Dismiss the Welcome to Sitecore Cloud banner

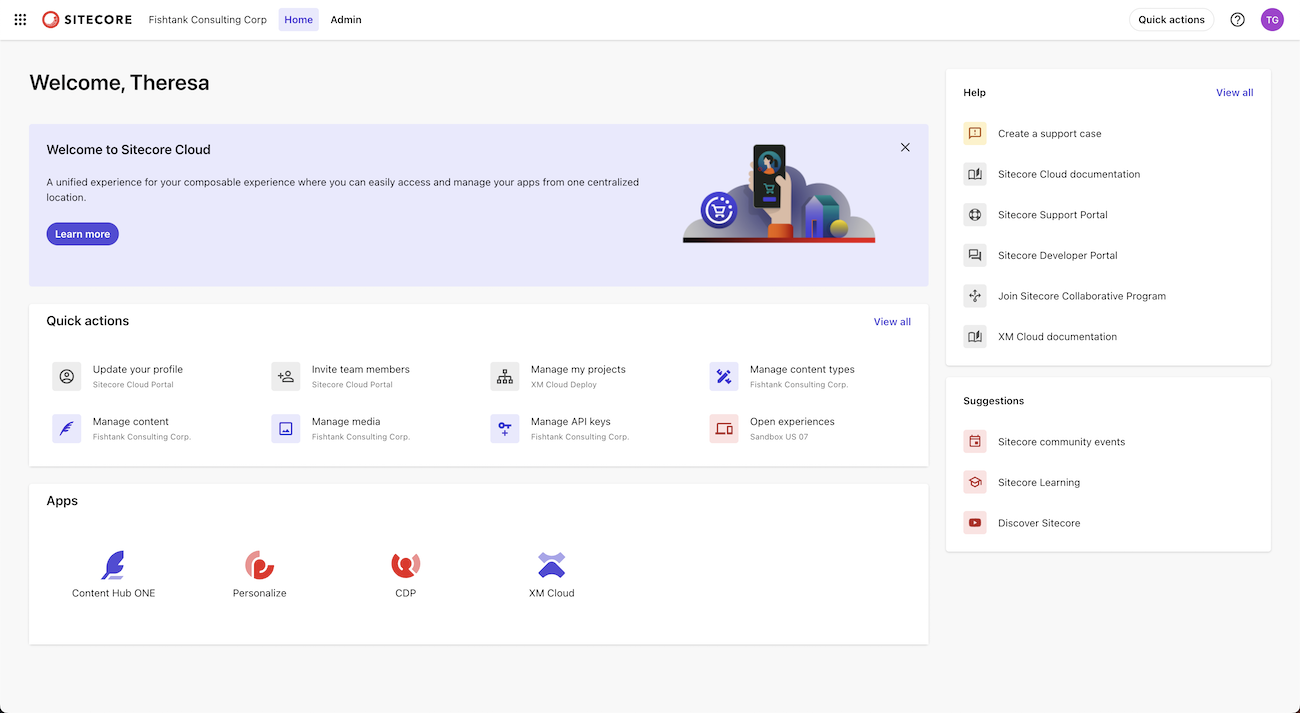tap(905, 146)
